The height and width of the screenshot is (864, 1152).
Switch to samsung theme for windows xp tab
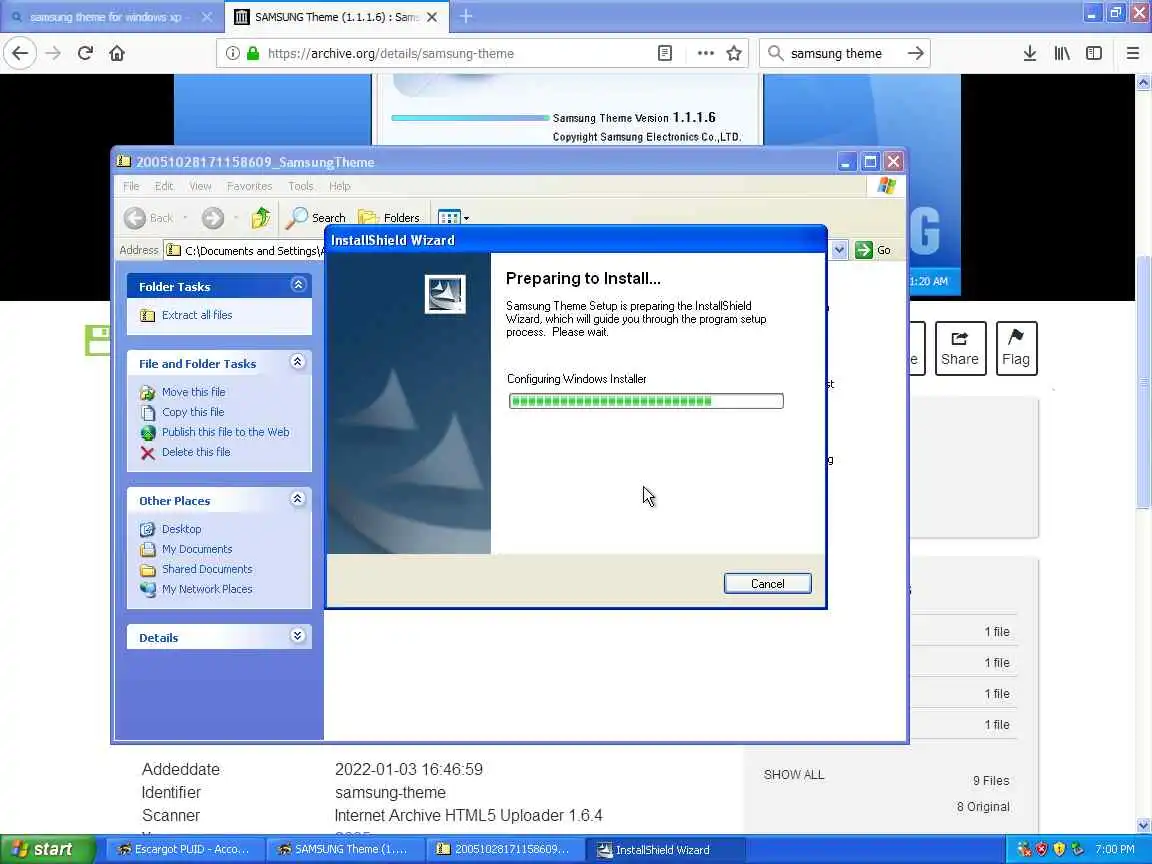104,16
